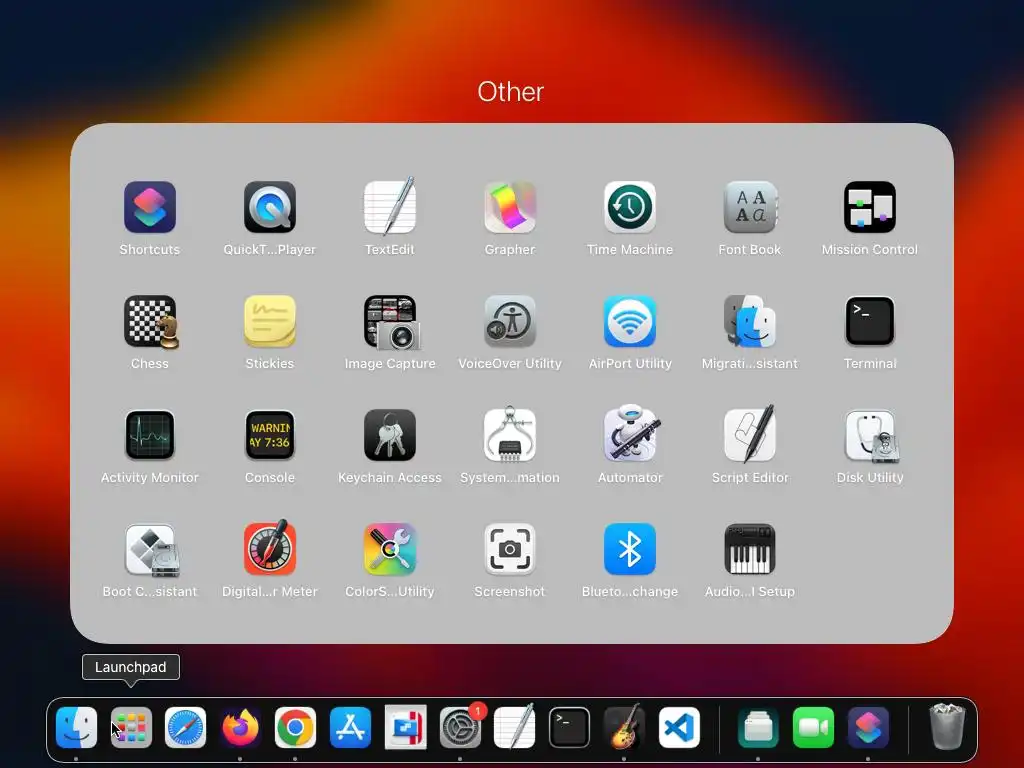Launch Terminal from the Other folder
Image resolution: width=1024 pixels, height=768 pixels.
coord(870,321)
